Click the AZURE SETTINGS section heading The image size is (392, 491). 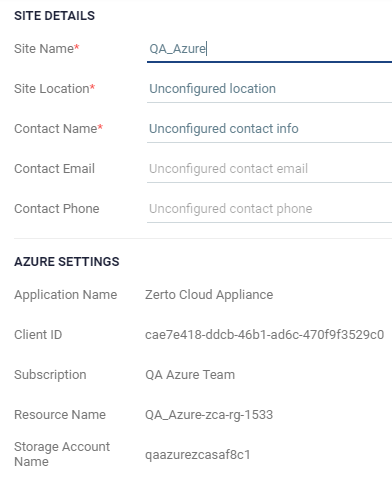pos(67,262)
